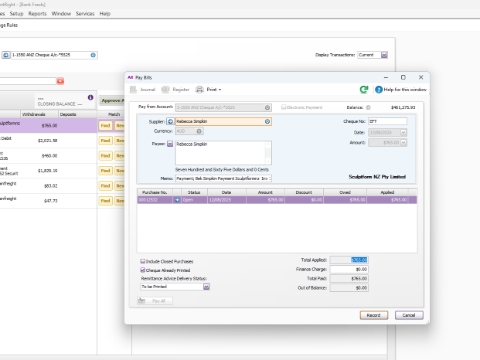Maximize the Pay Bills window
Viewport: 480px width, 360px height.
click(403, 77)
